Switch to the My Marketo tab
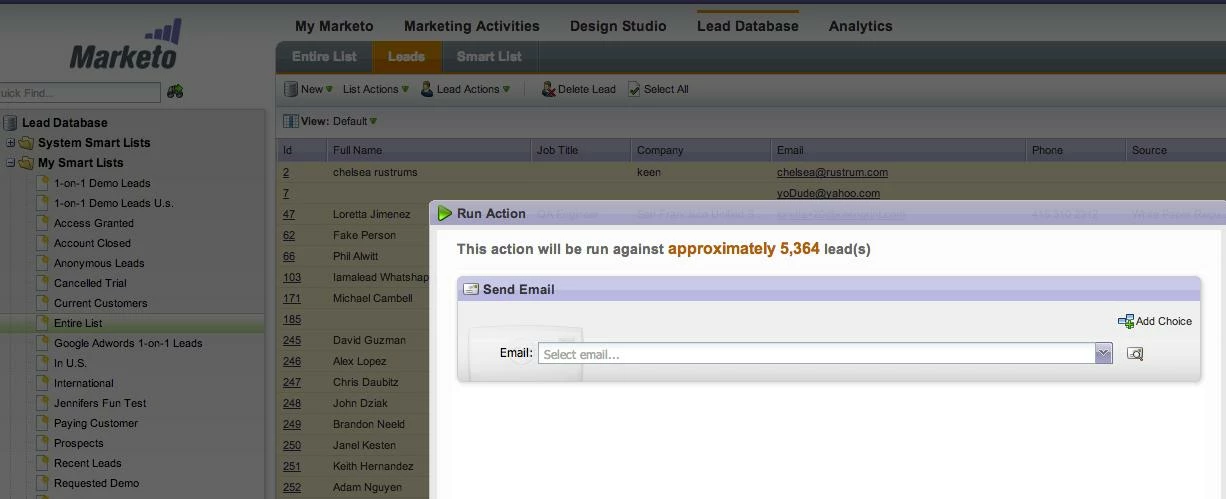Viewport: 1226px width, 499px height. tap(334, 26)
